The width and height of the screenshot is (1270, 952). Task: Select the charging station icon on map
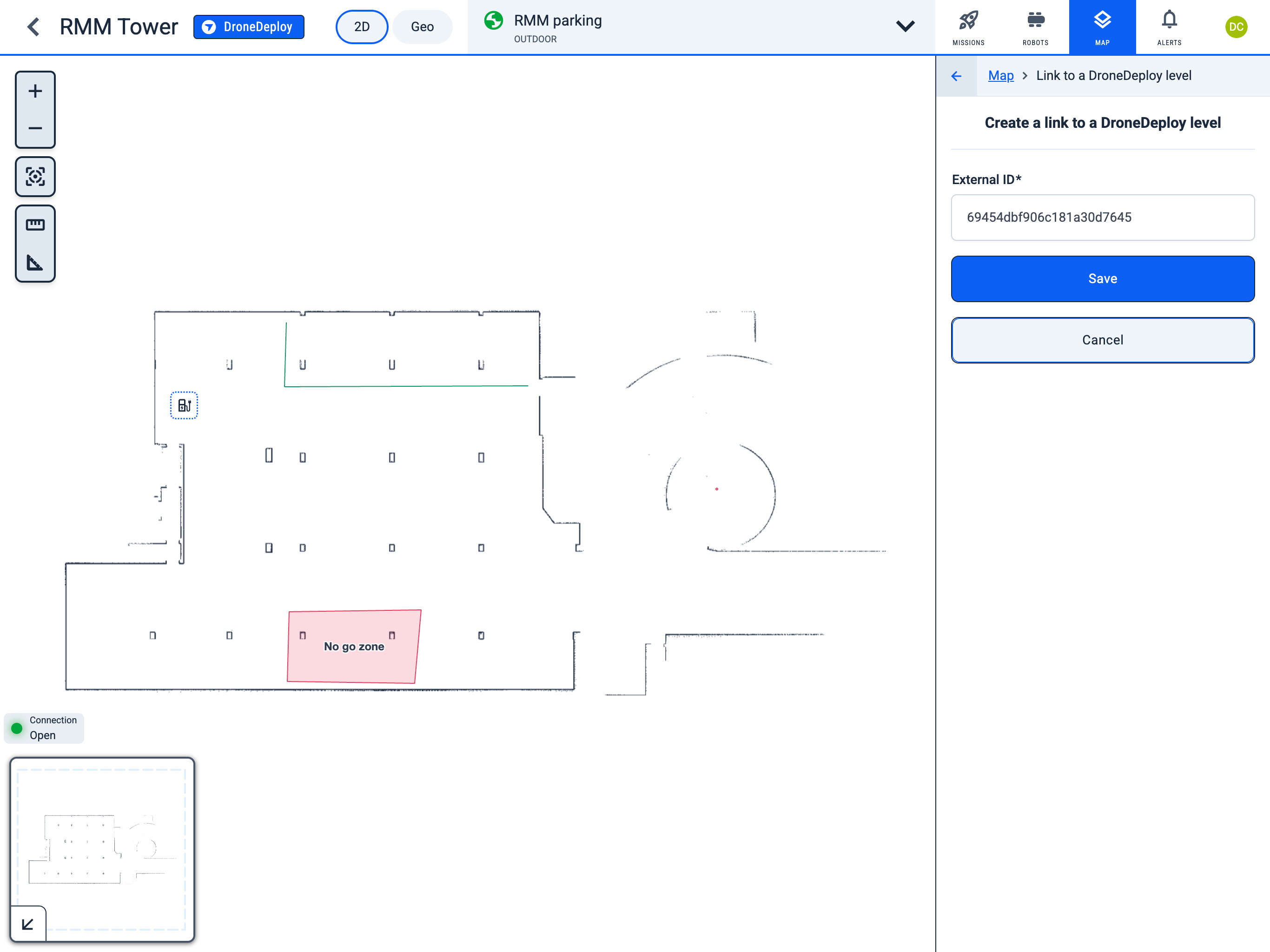(184, 405)
